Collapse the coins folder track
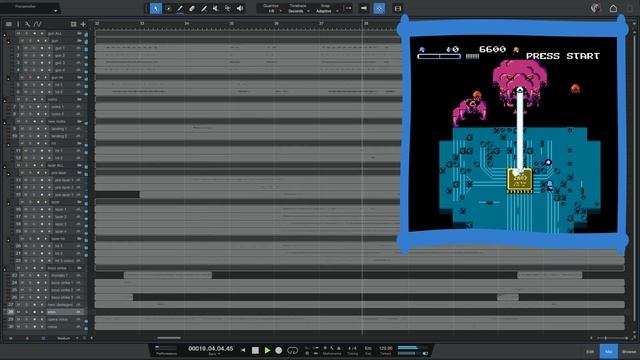 point(4,100)
